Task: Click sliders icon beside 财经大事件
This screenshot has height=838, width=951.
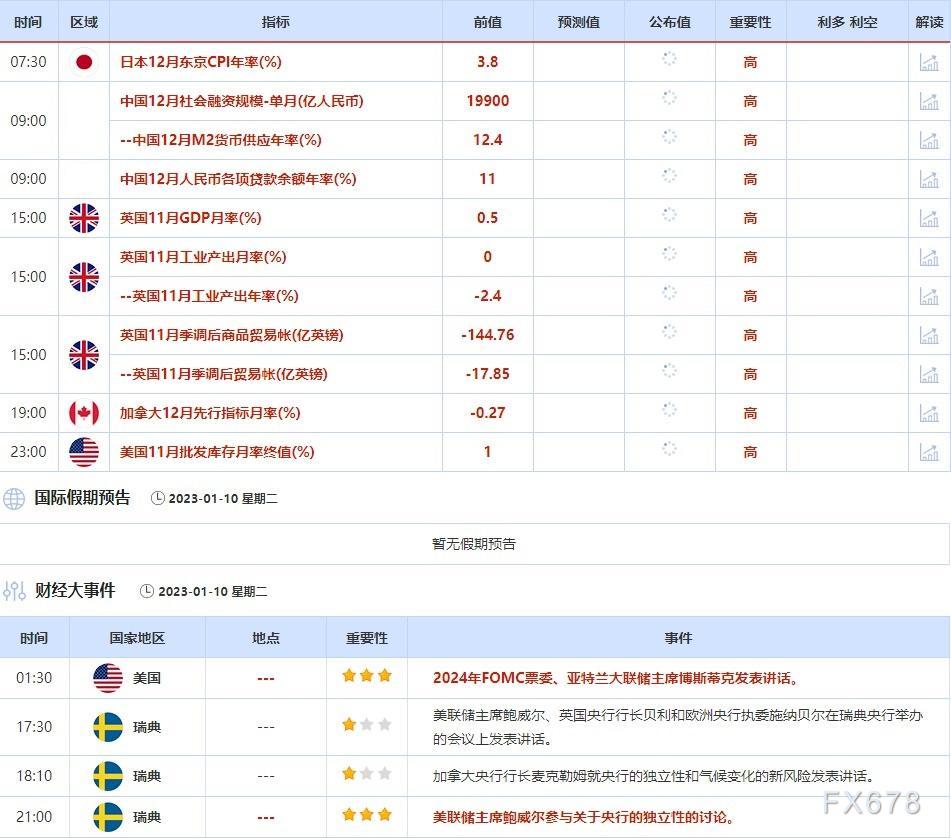Action: (x=14, y=591)
